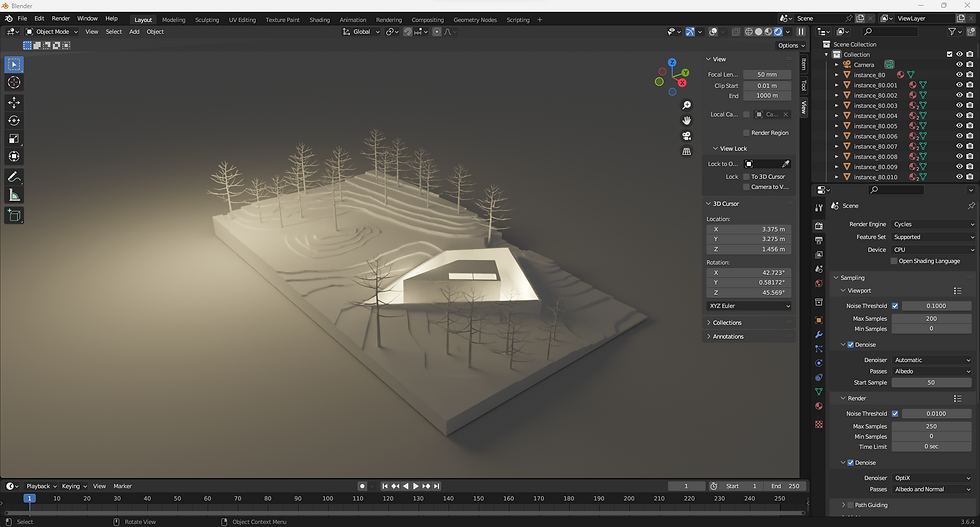Click the zoom magnifier viewport icon

point(687,105)
